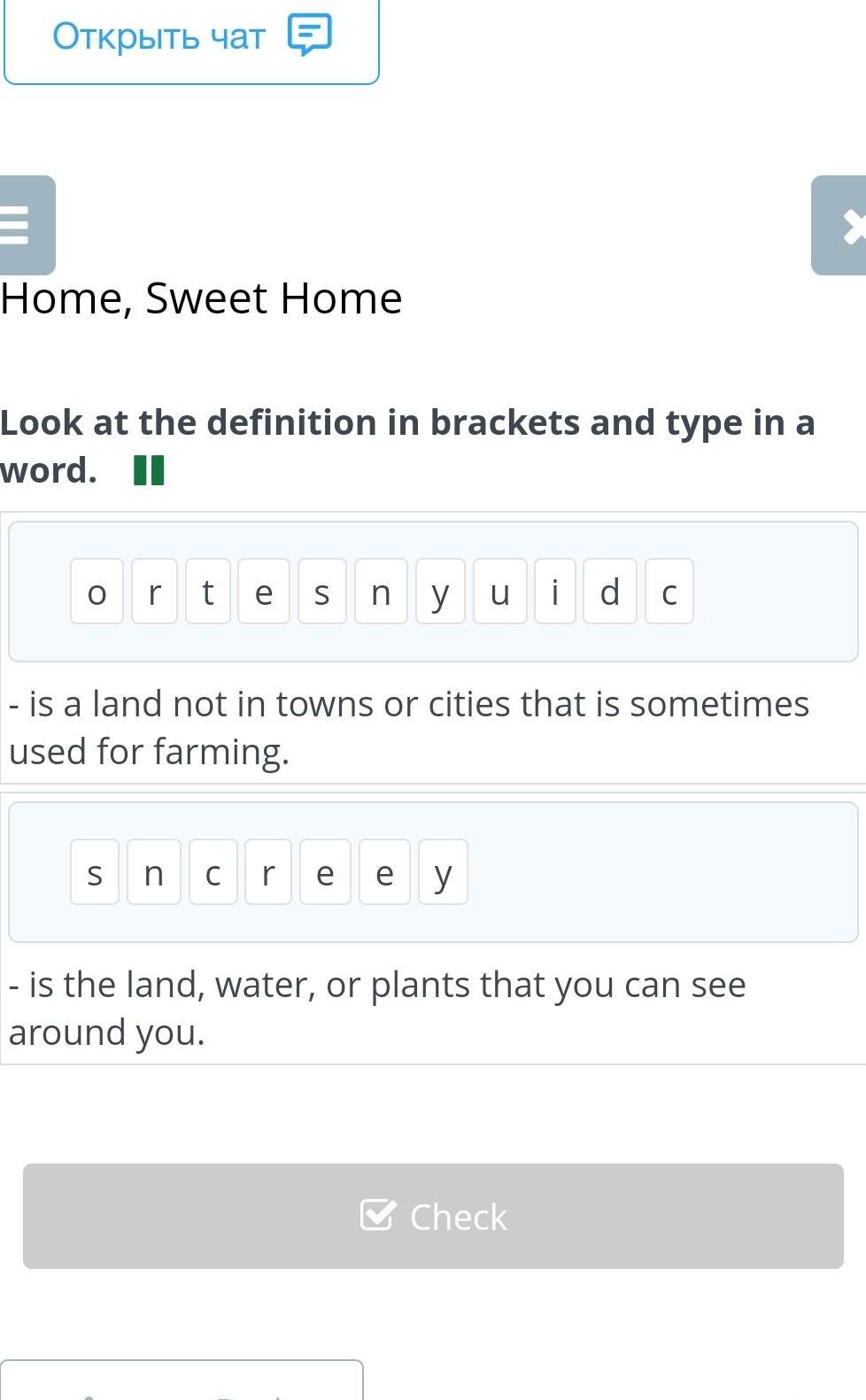Screen dimensions: 866x1400
Task: Select letter tile 't' in first word
Action: coord(208,592)
